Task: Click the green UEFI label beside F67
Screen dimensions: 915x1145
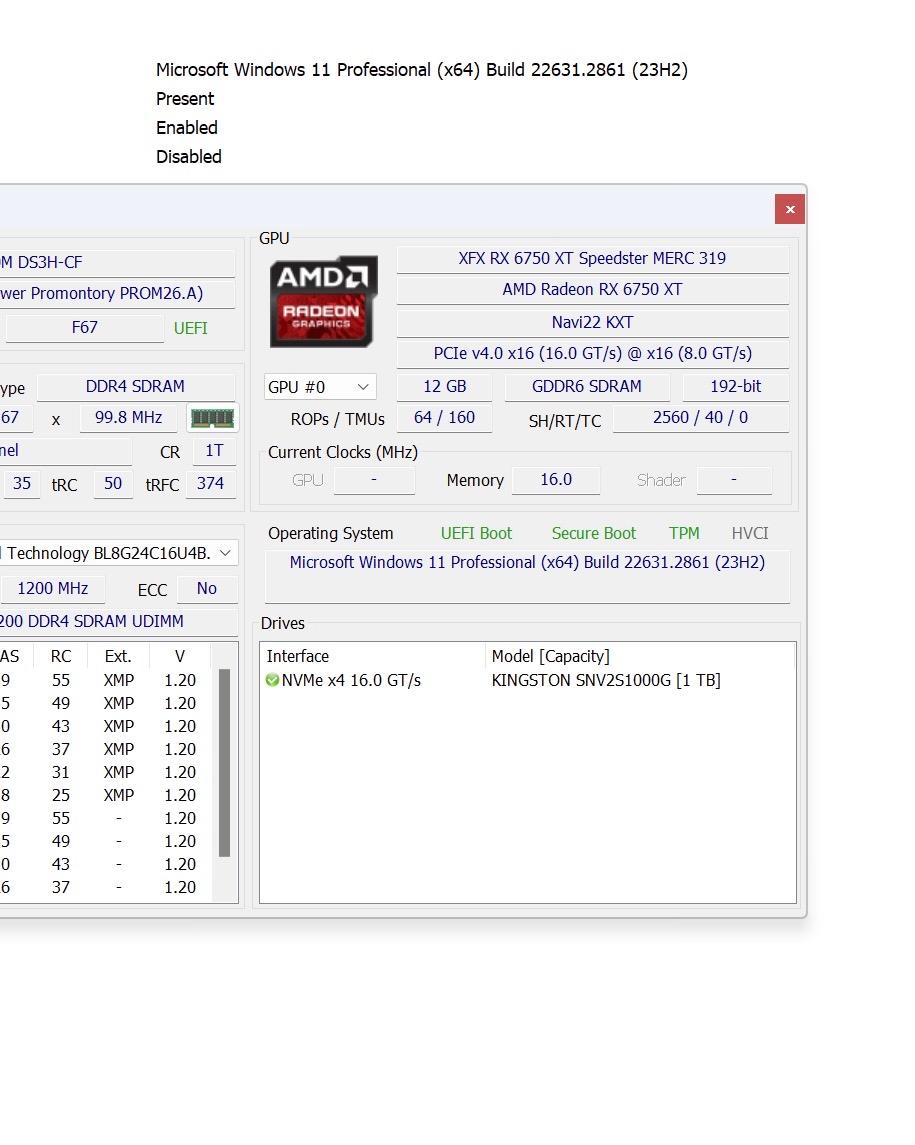Action: [x=191, y=329]
